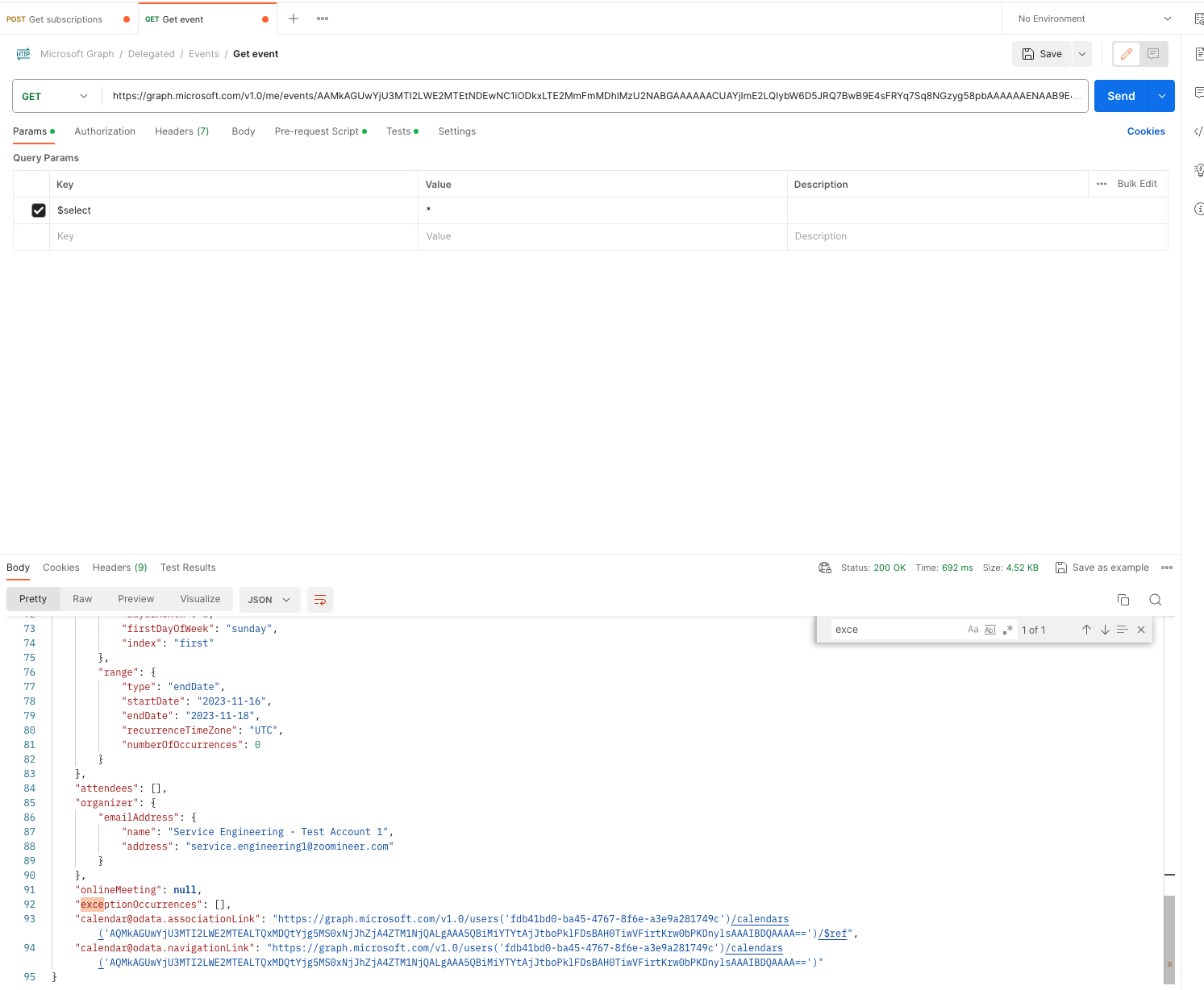Expand the Save button dropdown arrow
Screen dimensions: 1204x990
[x=1081, y=53]
